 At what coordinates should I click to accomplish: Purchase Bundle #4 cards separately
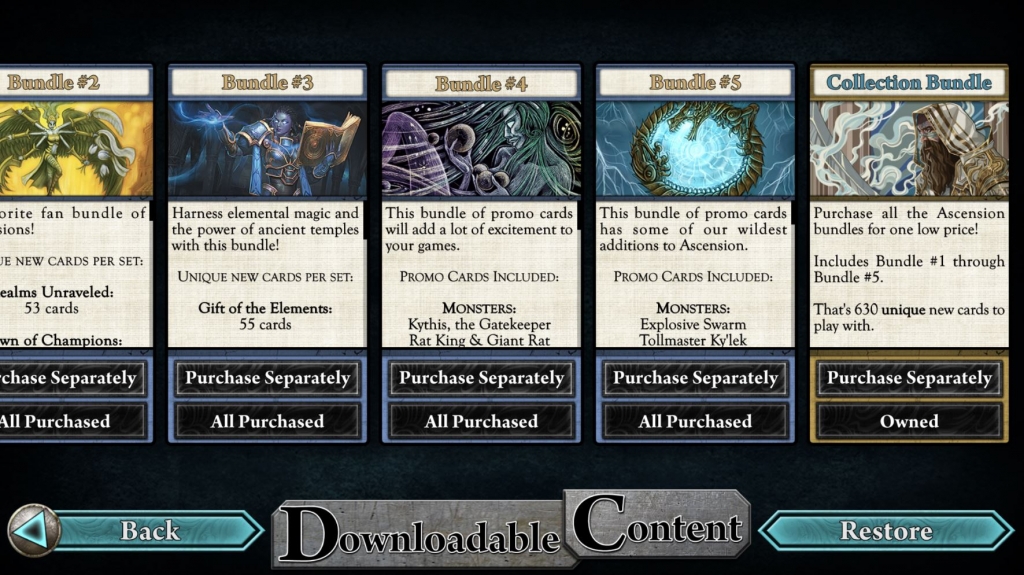pyautogui.click(x=481, y=378)
